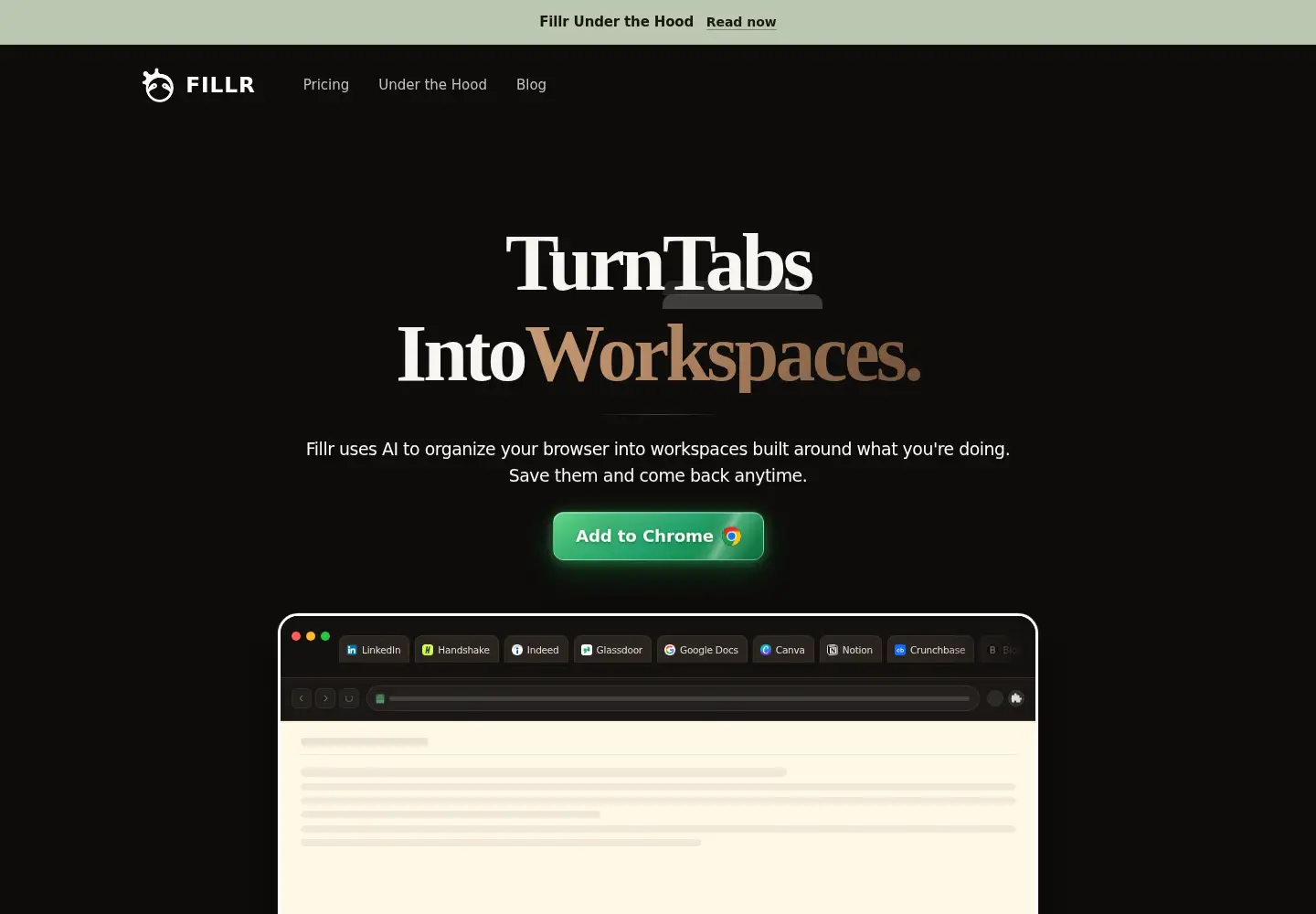
Task: Open the Indeed tab
Action: tap(536, 650)
